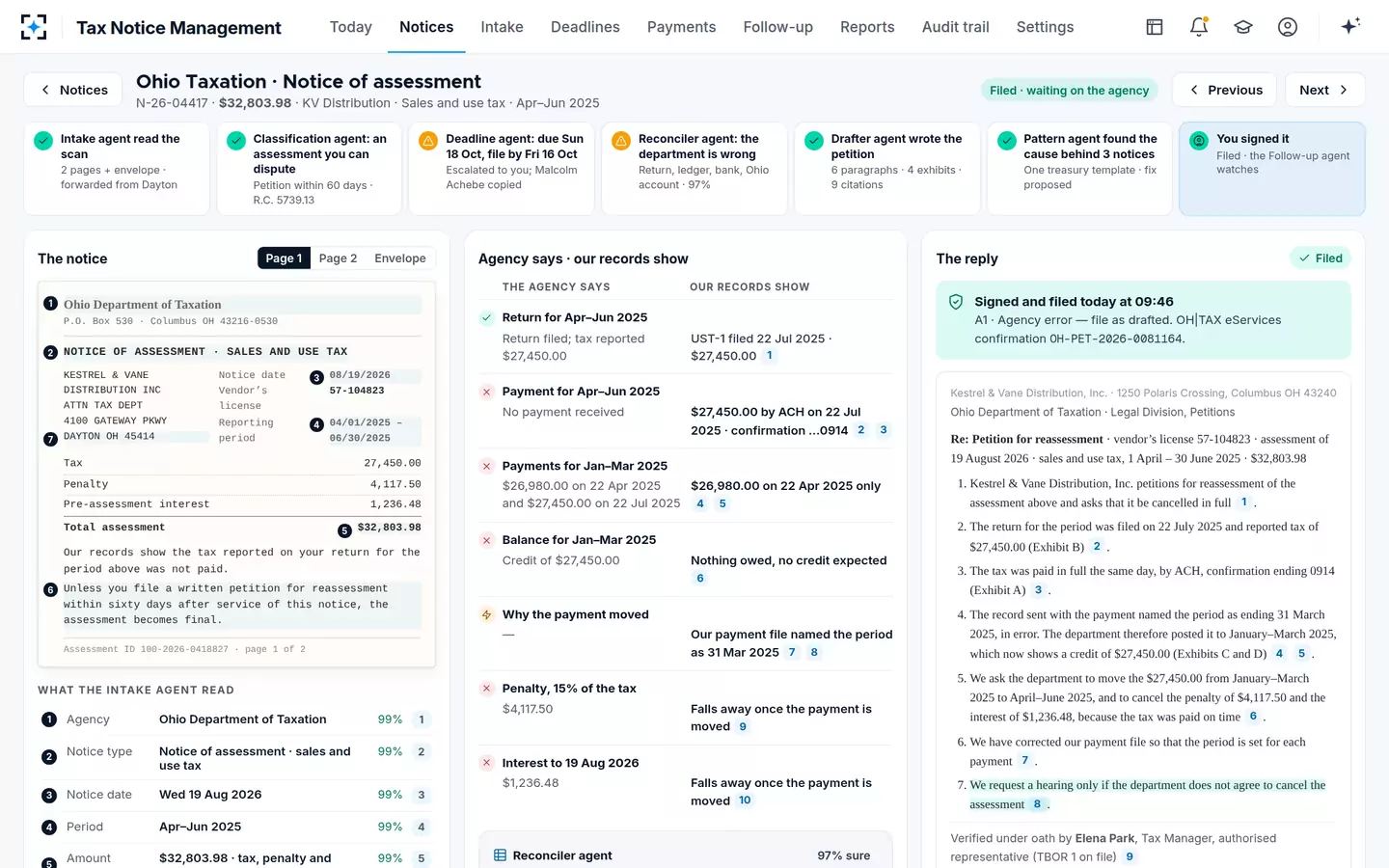Click the Filed status badge in The reply
This screenshot has width=1389, height=868.
(1321, 258)
